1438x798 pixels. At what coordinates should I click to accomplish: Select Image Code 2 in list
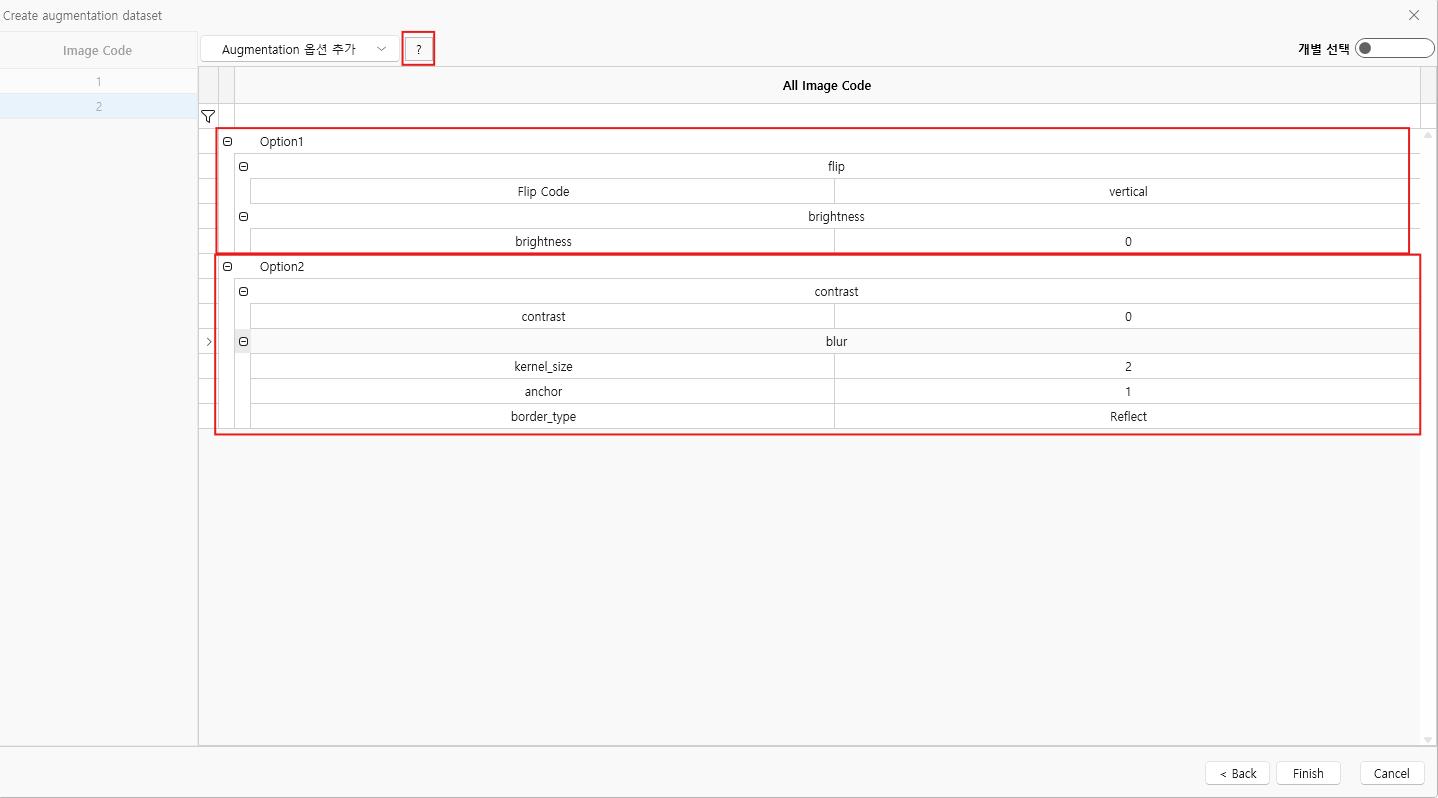[x=98, y=106]
